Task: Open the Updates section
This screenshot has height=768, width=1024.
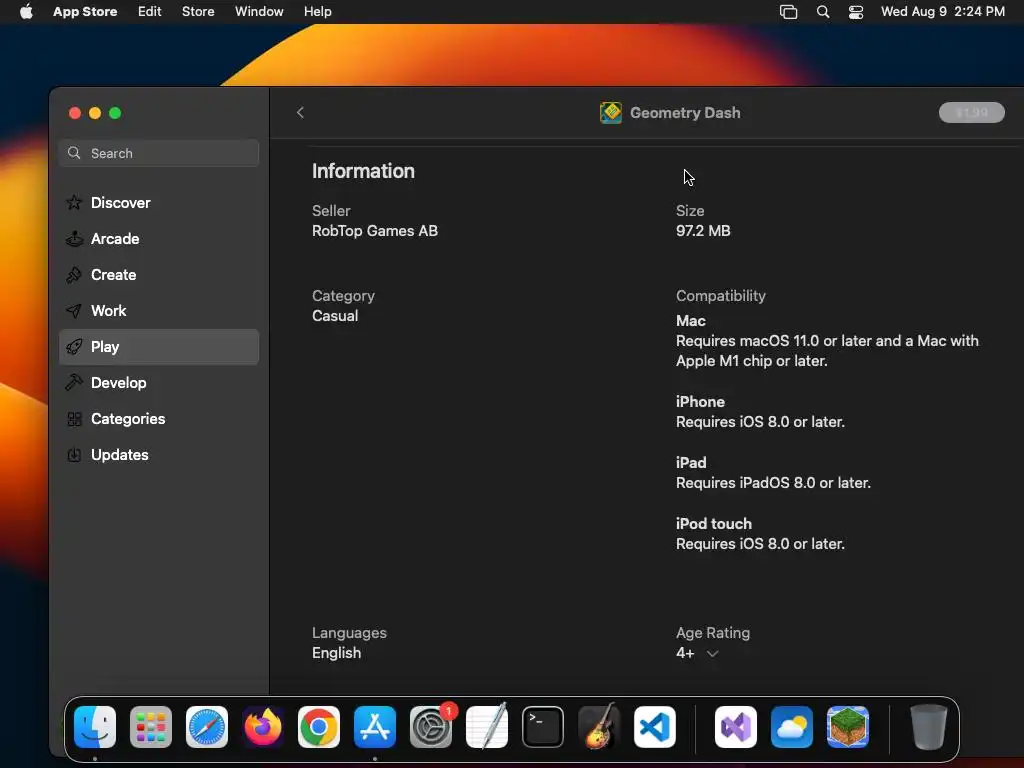Action: [x=159, y=455]
